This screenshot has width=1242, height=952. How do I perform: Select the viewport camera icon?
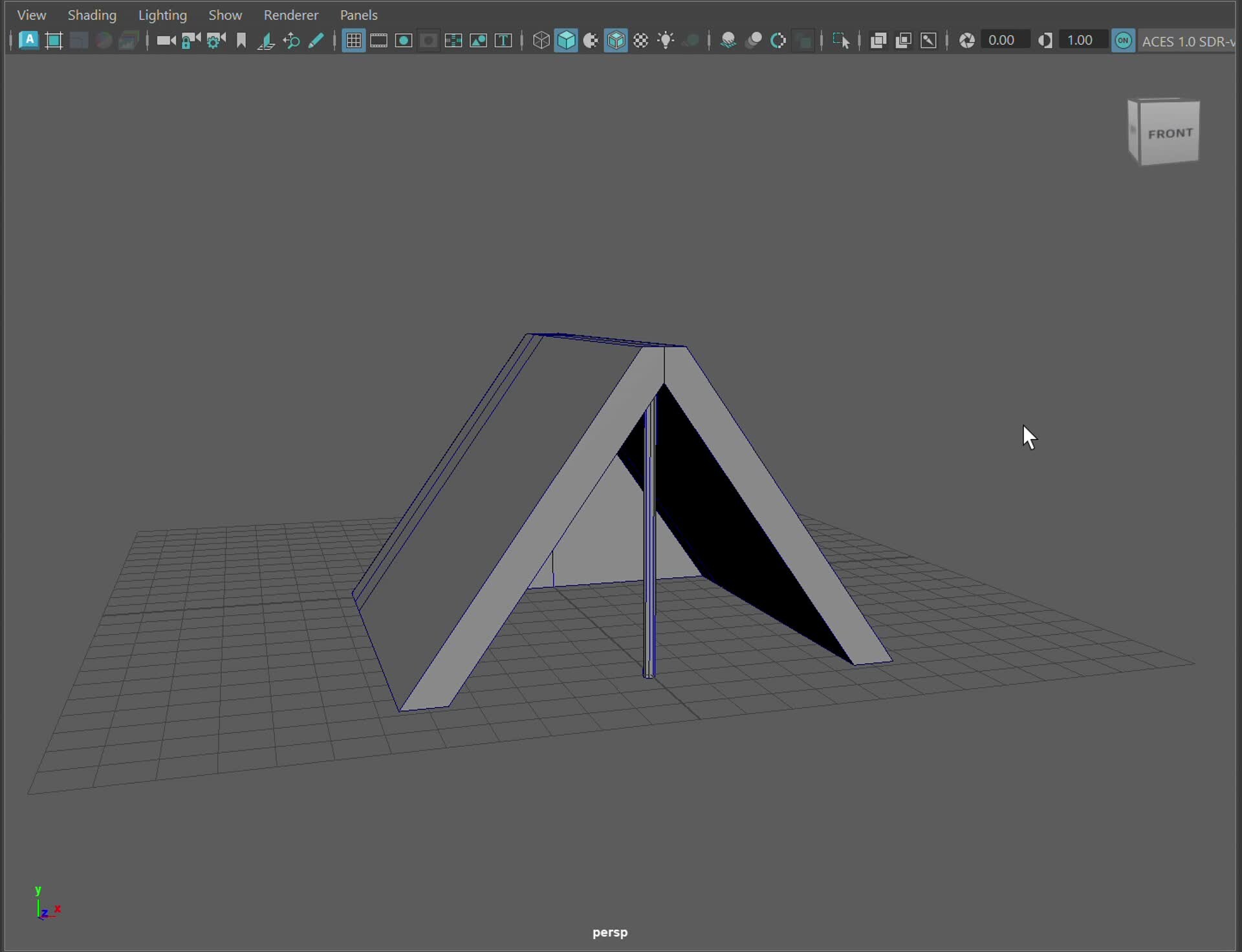[166, 40]
